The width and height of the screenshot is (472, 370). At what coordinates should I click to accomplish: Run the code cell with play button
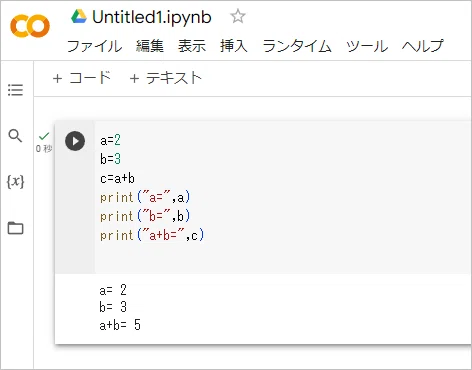coord(75,141)
